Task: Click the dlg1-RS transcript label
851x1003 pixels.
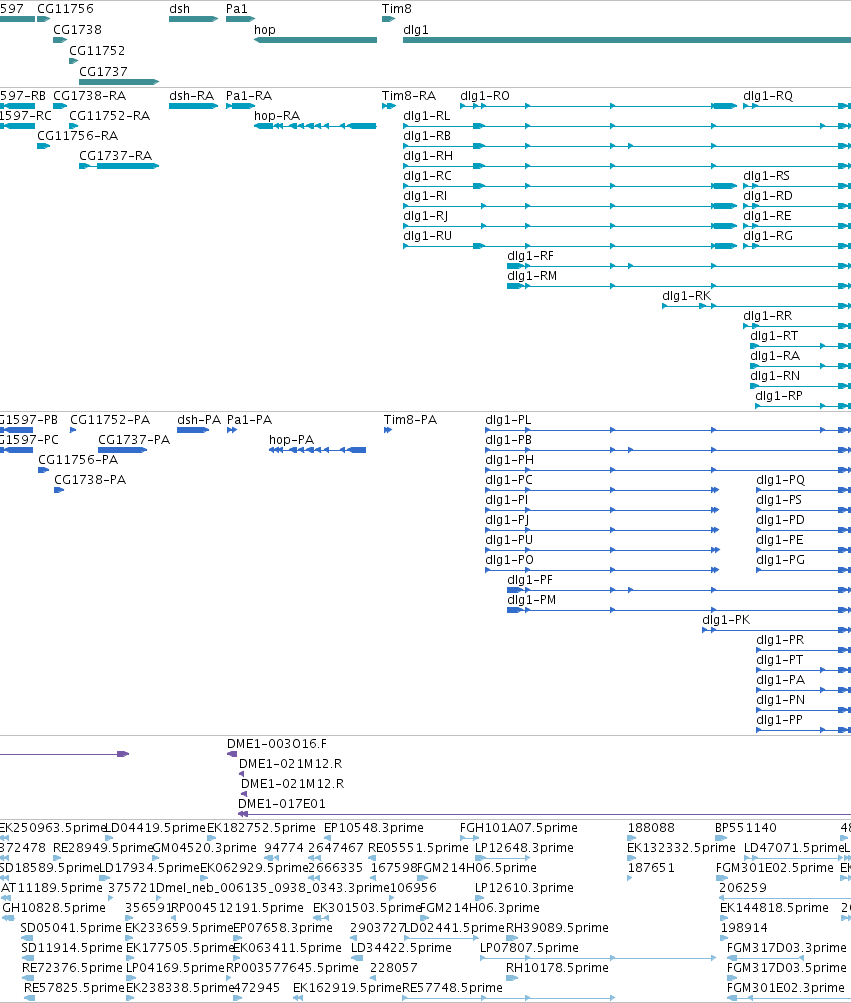Action: [x=767, y=175]
